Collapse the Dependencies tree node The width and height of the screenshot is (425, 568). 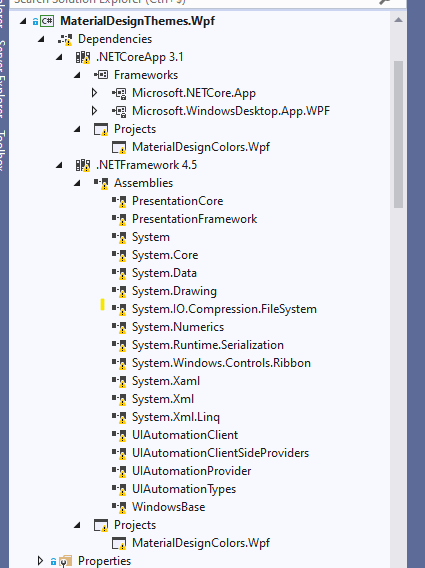point(41,39)
